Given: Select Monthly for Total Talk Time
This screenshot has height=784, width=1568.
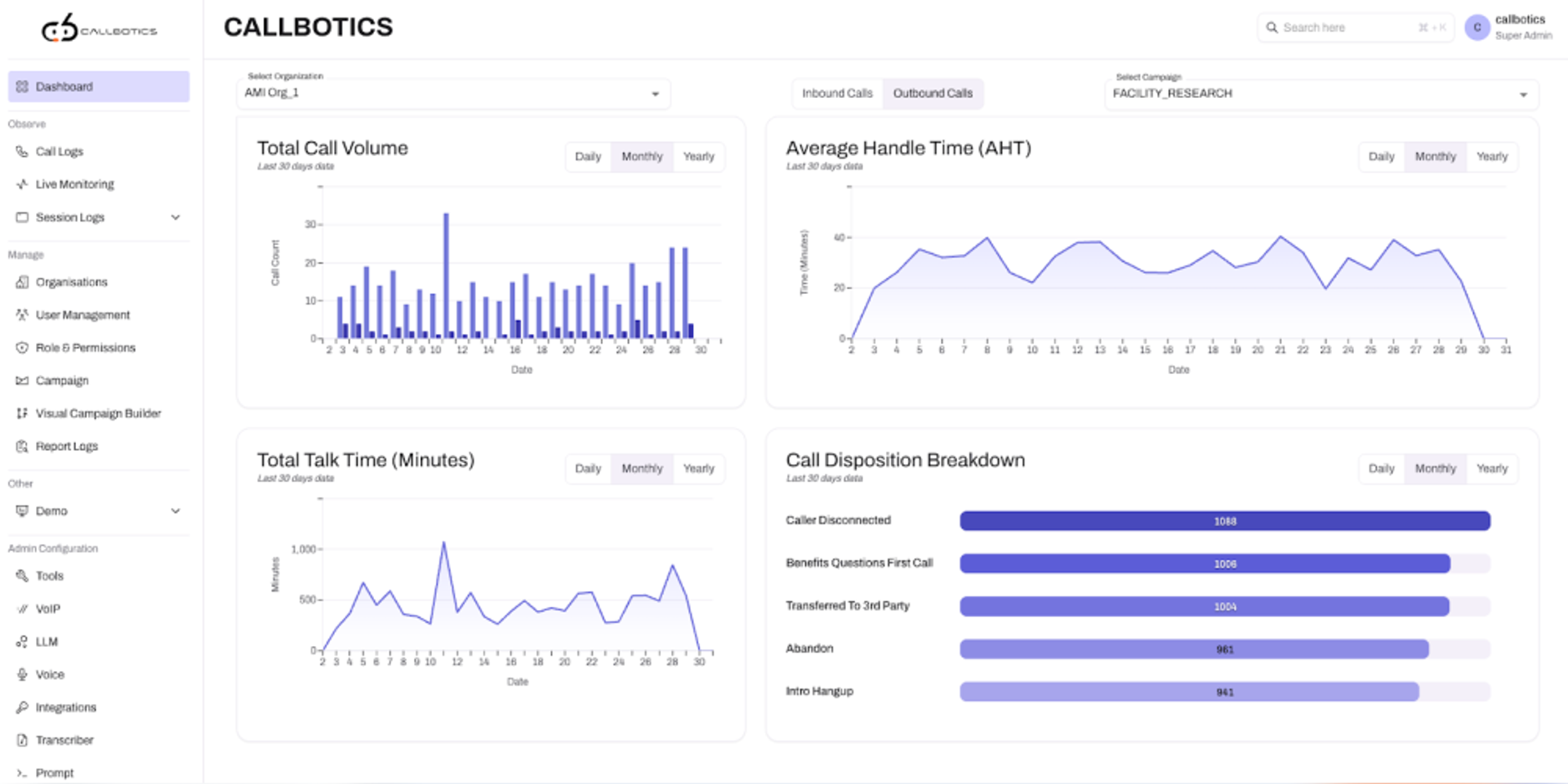Looking at the screenshot, I should coord(642,469).
